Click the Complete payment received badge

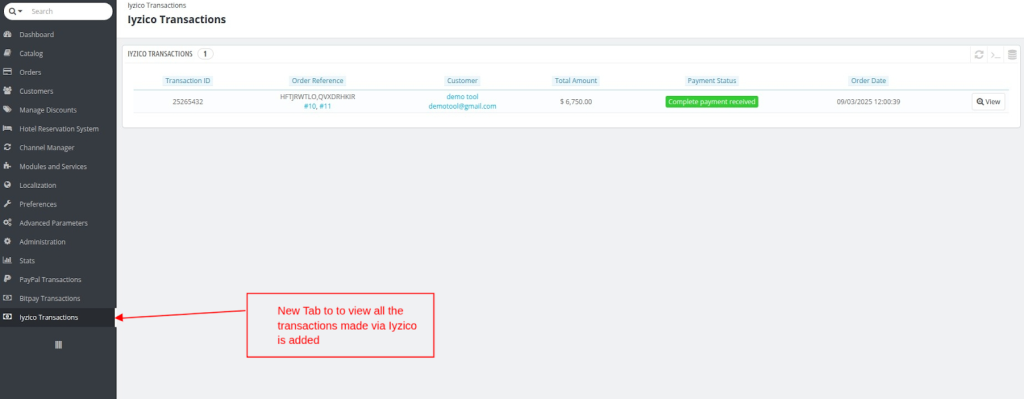pyautogui.click(x=711, y=102)
